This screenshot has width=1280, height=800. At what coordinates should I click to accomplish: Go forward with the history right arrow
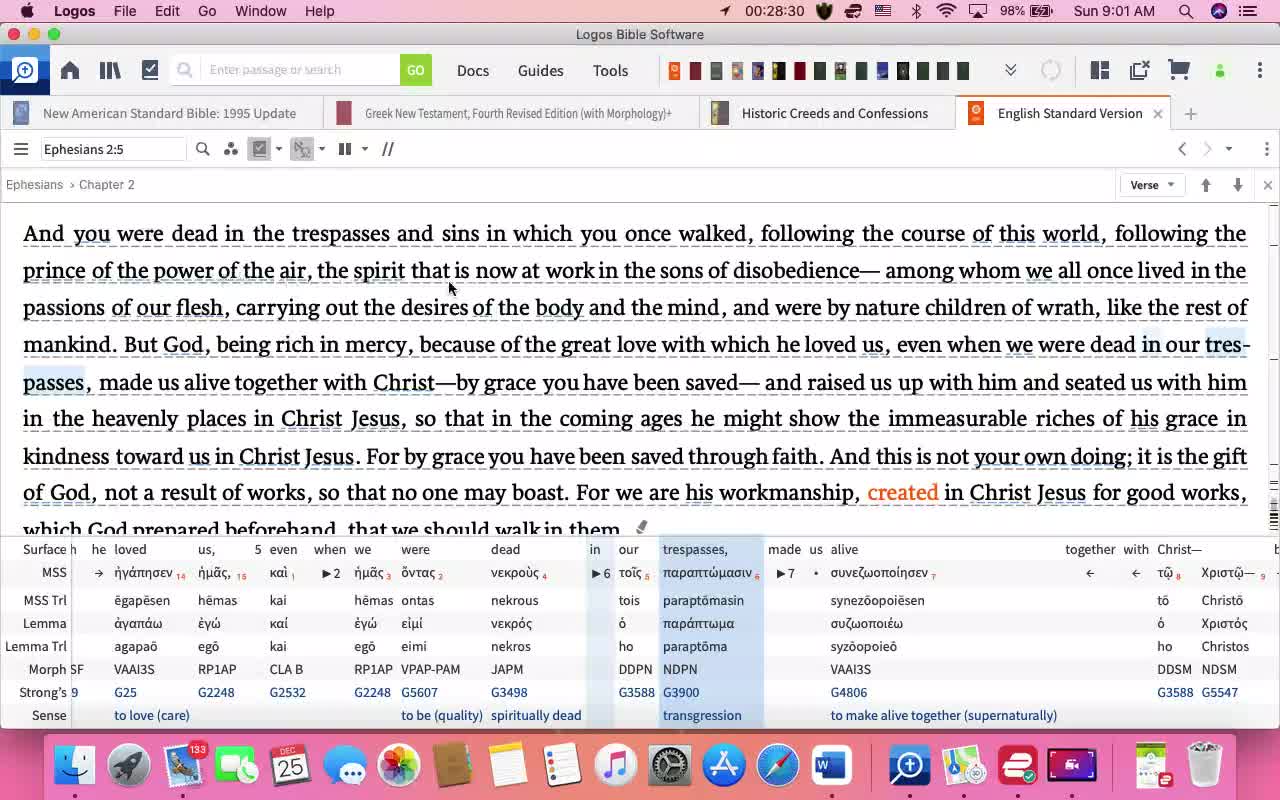[1207, 149]
